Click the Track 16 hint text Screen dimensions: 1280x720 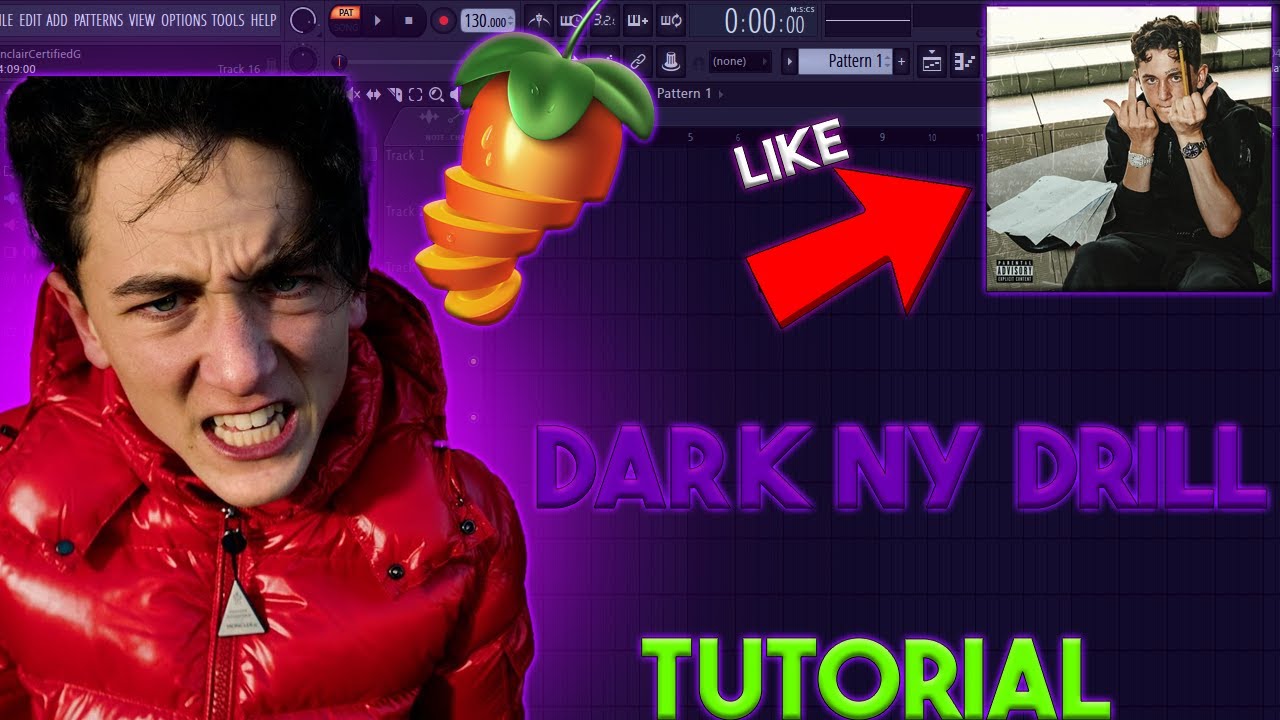[238, 70]
